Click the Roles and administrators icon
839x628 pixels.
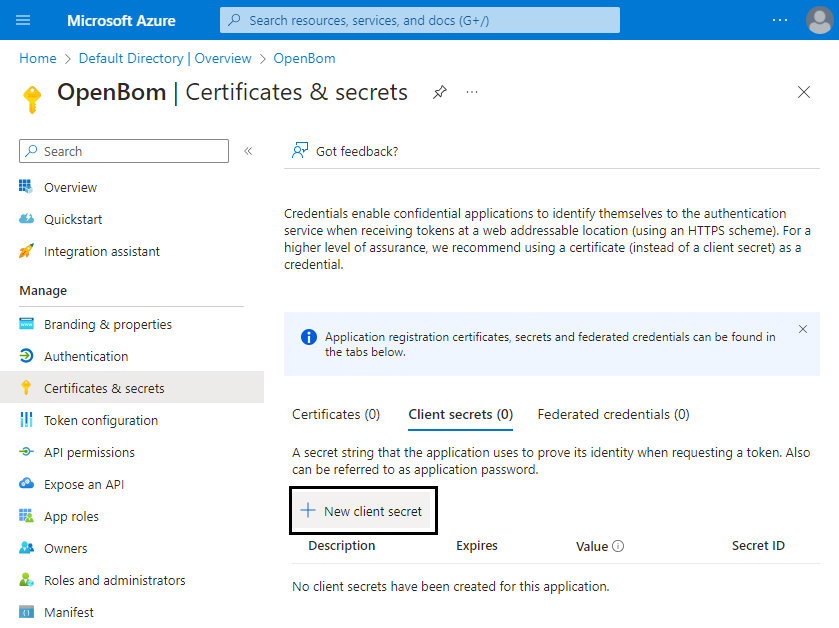[x=26, y=580]
